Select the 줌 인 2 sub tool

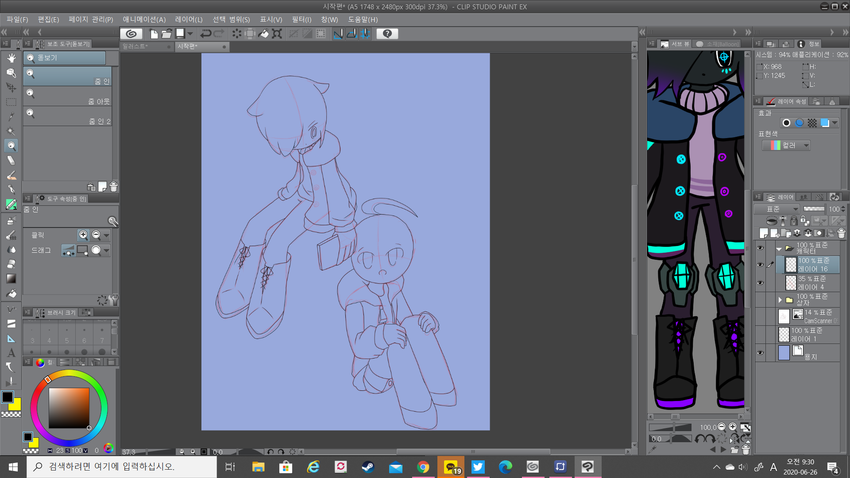click(67, 117)
